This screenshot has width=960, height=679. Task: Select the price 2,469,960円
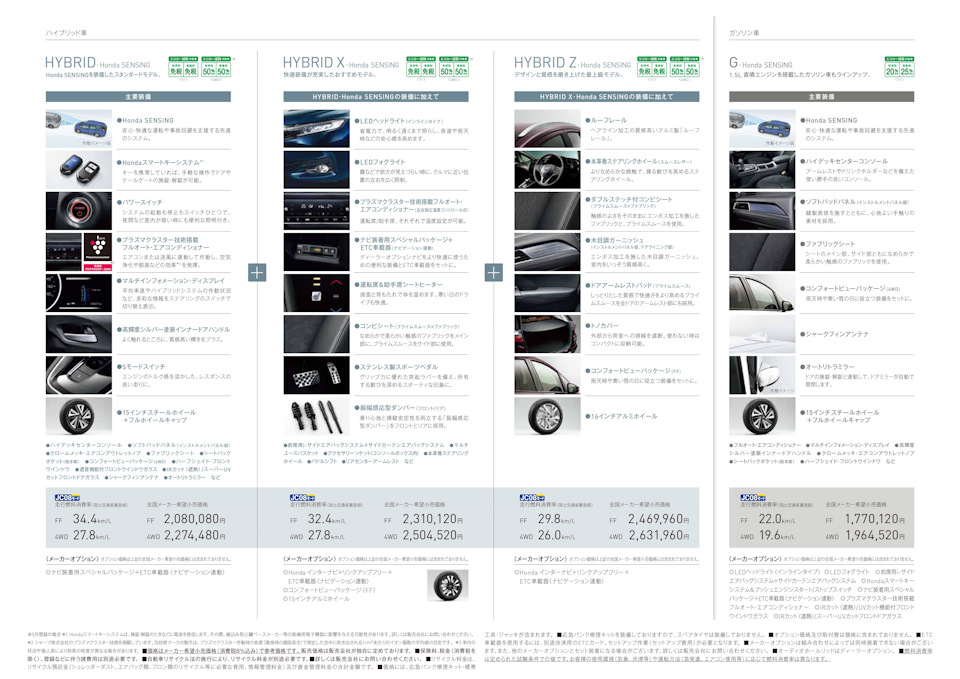[x=659, y=519]
